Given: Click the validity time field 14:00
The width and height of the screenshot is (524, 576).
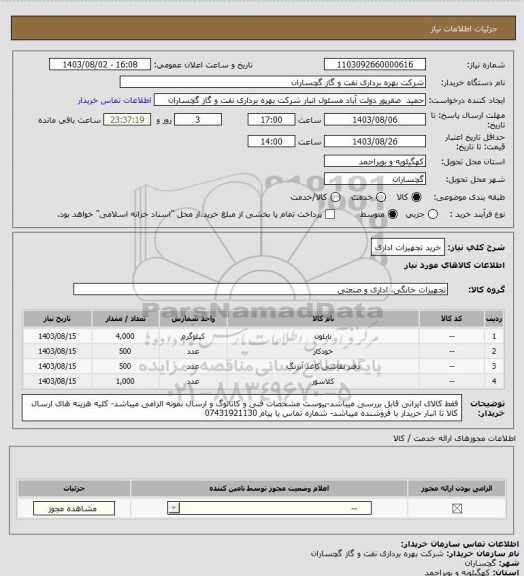Looking at the screenshot, I should 272,141.
